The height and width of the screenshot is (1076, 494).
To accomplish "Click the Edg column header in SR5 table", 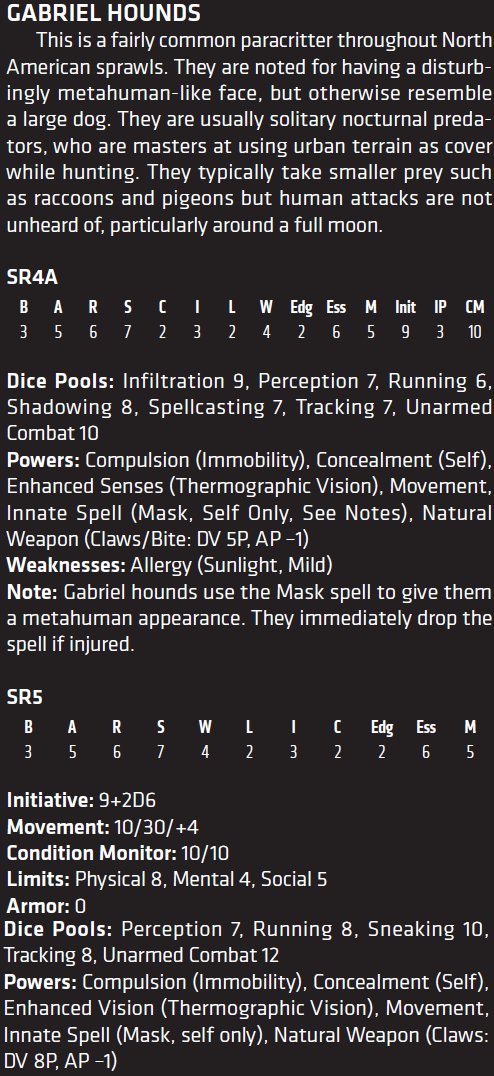I will coord(381,727).
